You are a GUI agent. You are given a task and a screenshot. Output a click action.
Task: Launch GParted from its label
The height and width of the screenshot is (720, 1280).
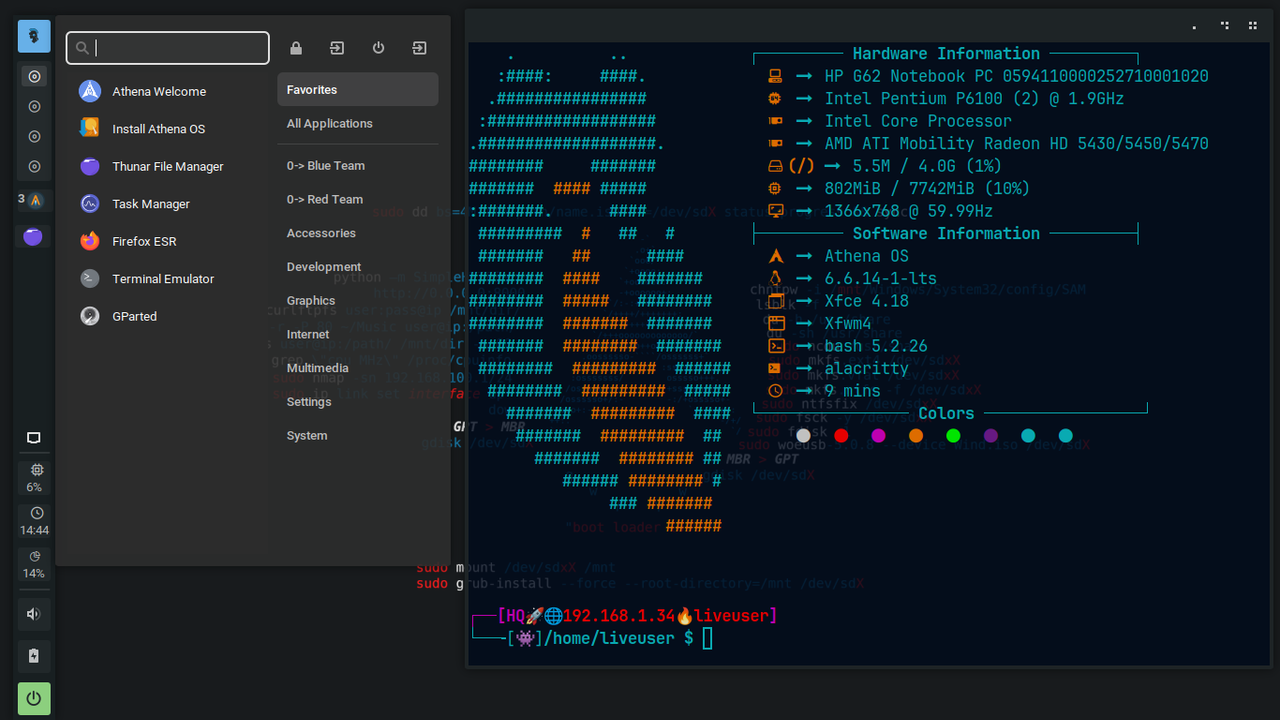click(x=135, y=316)
